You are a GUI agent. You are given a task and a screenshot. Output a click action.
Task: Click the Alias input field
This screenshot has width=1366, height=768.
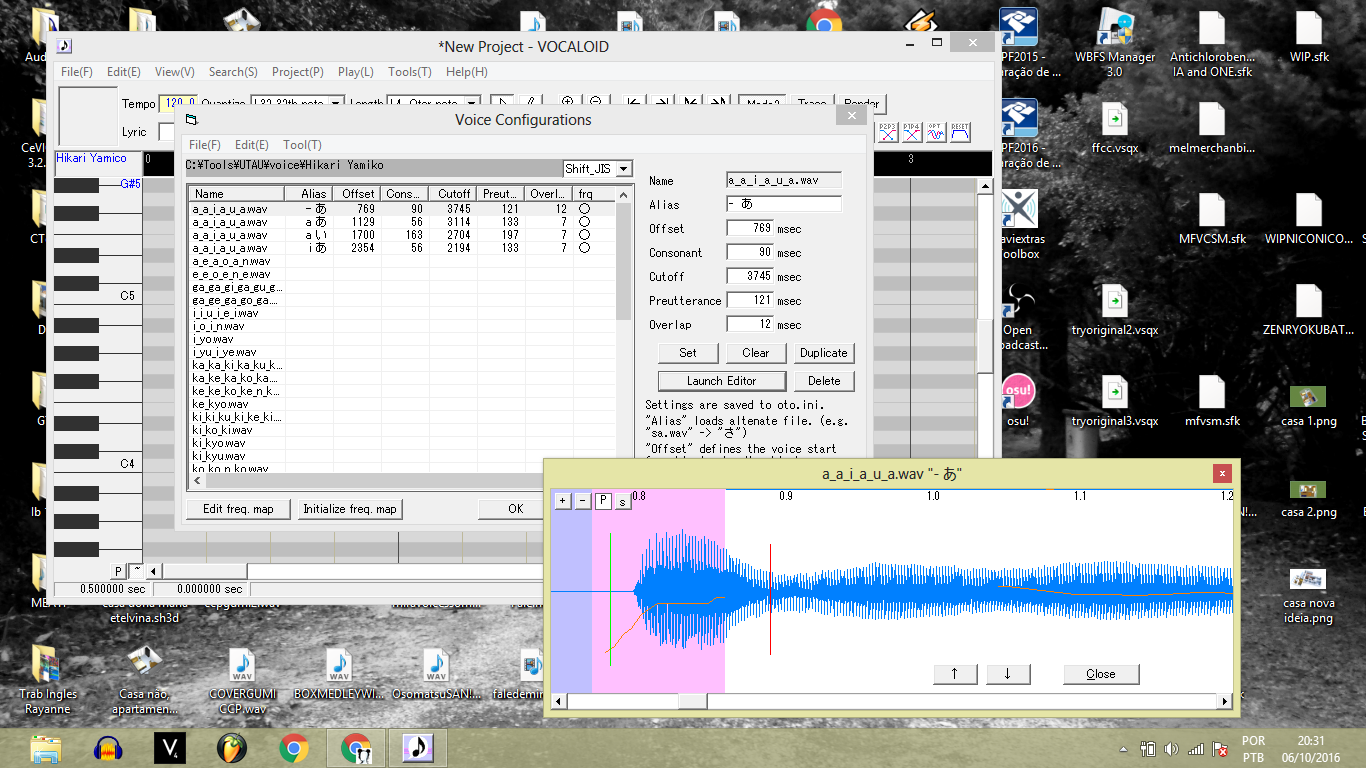(x=784, y=204)
